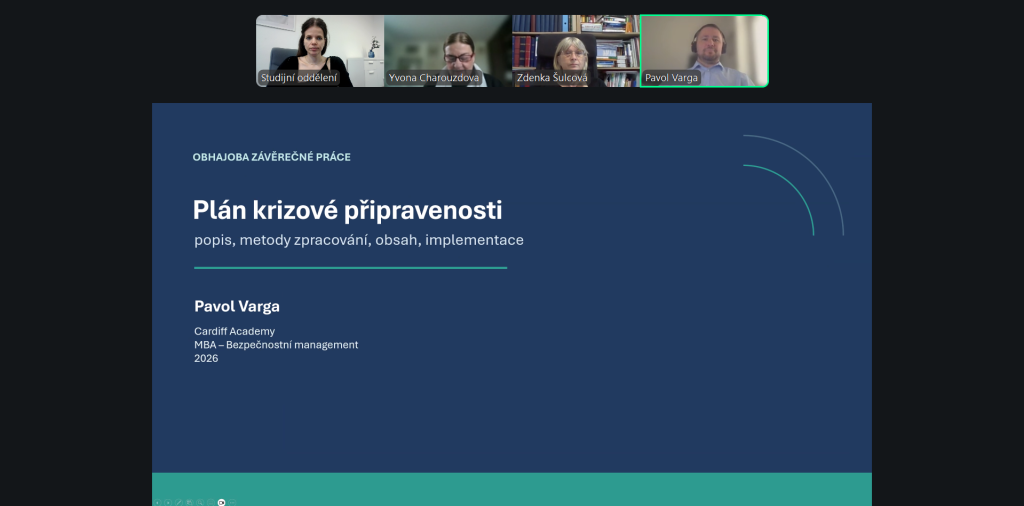Click the 'Plán krizové připravenosti' title
This screenshot has height=506, width=1024.
click(x=347, y=211)
